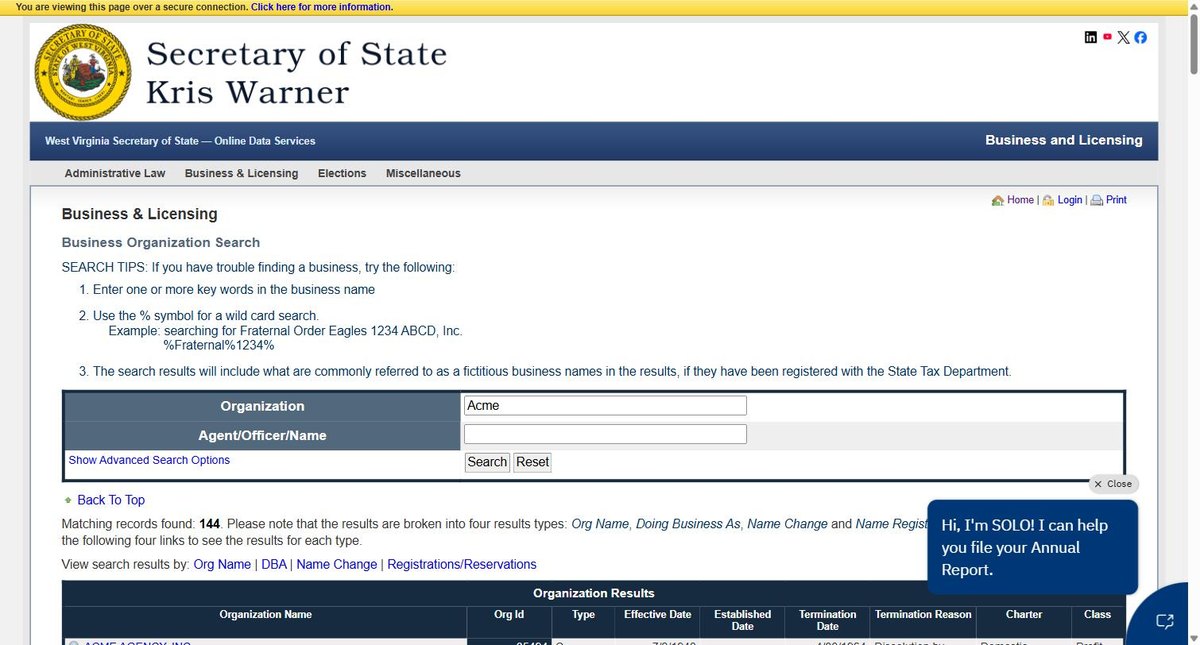Show Advanced Search Options
Screen dimensions: 1200x645
pos(149,460)
